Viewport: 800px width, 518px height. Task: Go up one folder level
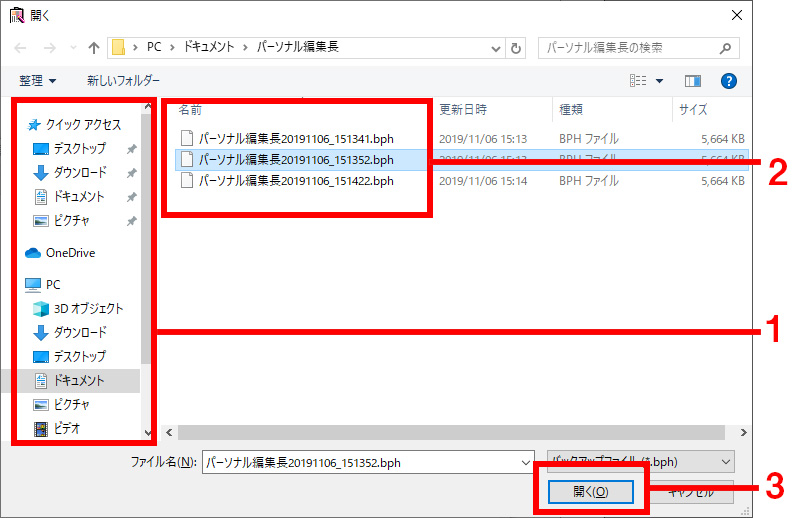coord(94,48)
